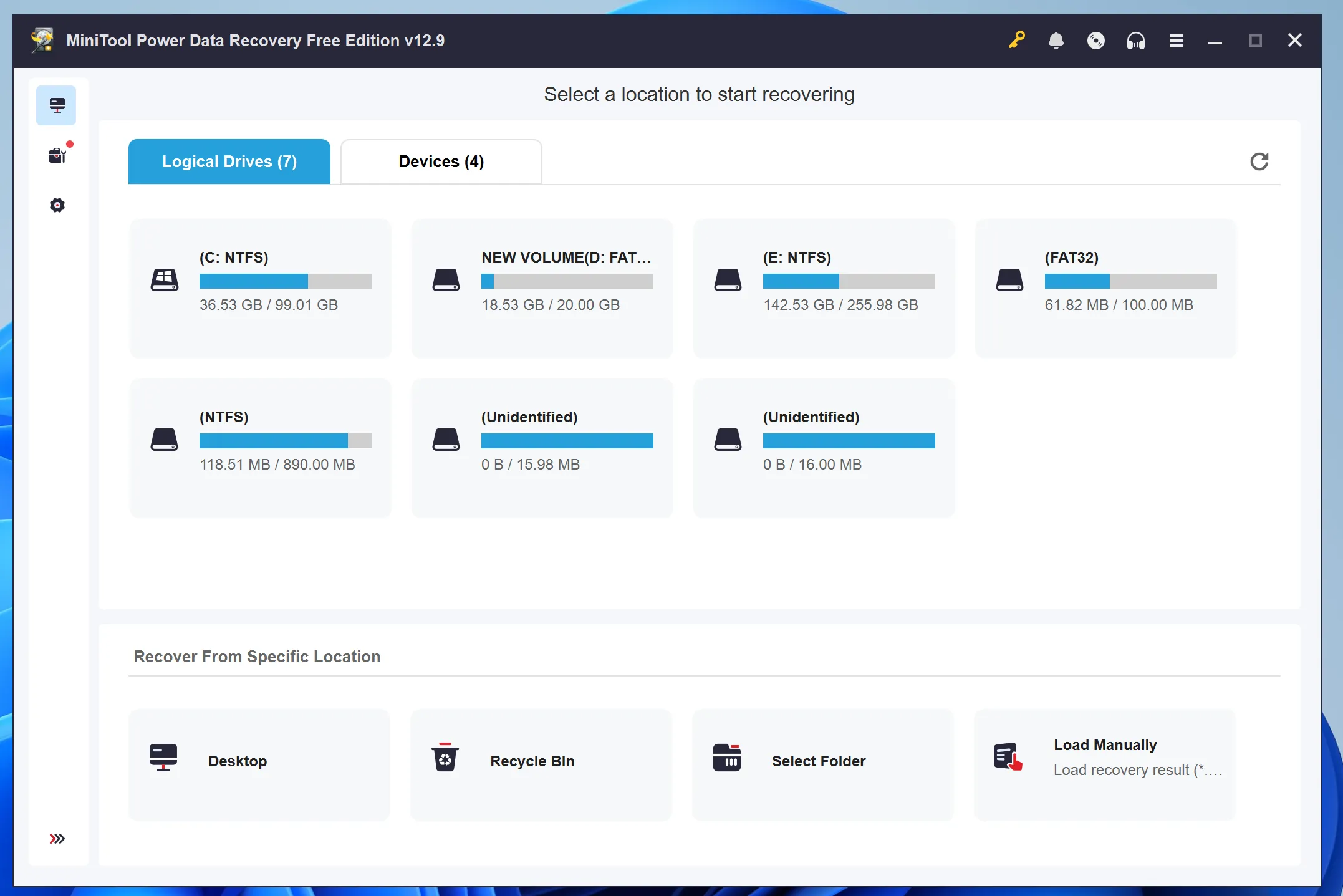Click the register key icon
This screenshot has height=896, width=1343.
click(x=1017, y=41)
